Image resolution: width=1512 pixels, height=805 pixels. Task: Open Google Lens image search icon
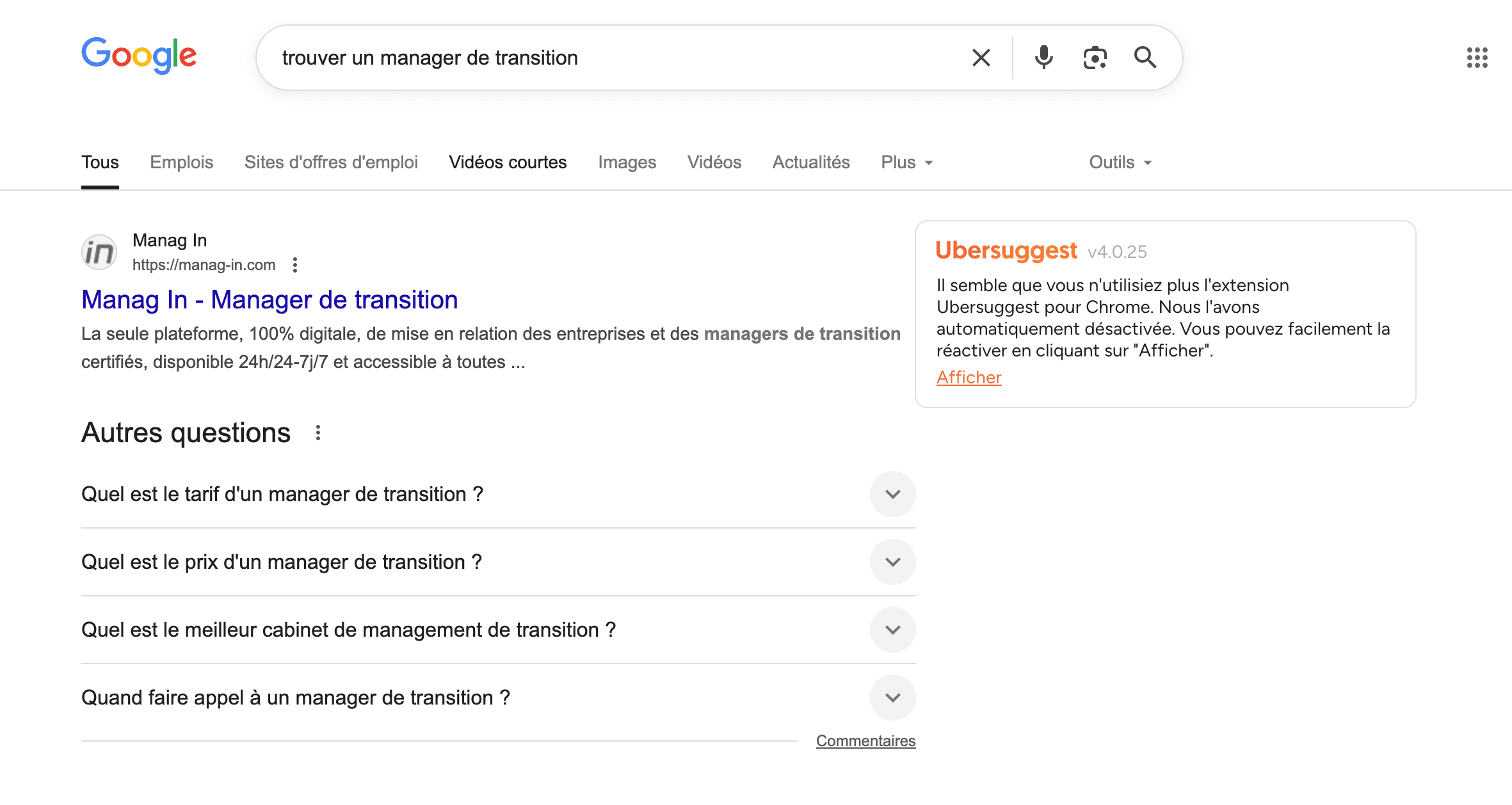(1095, 58)
